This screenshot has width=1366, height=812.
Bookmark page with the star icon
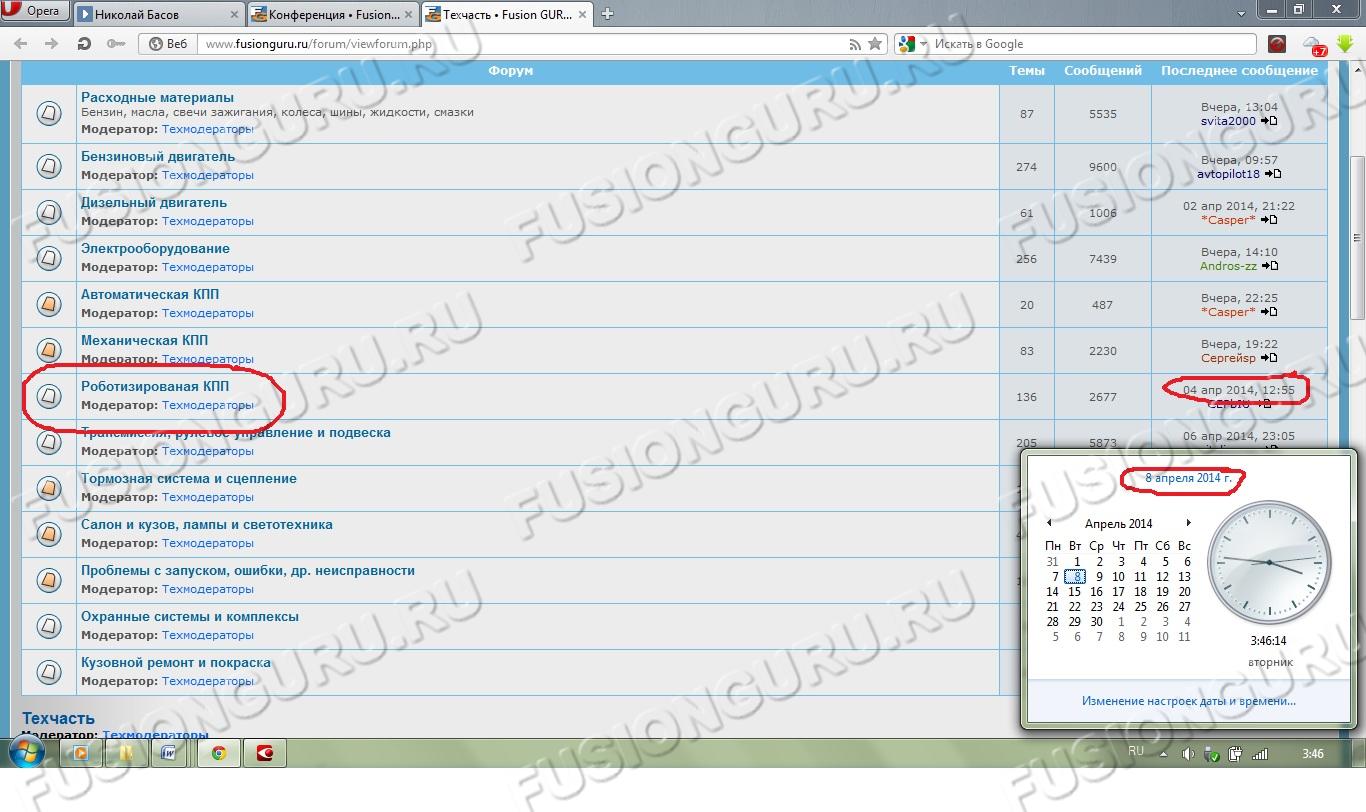876,44
